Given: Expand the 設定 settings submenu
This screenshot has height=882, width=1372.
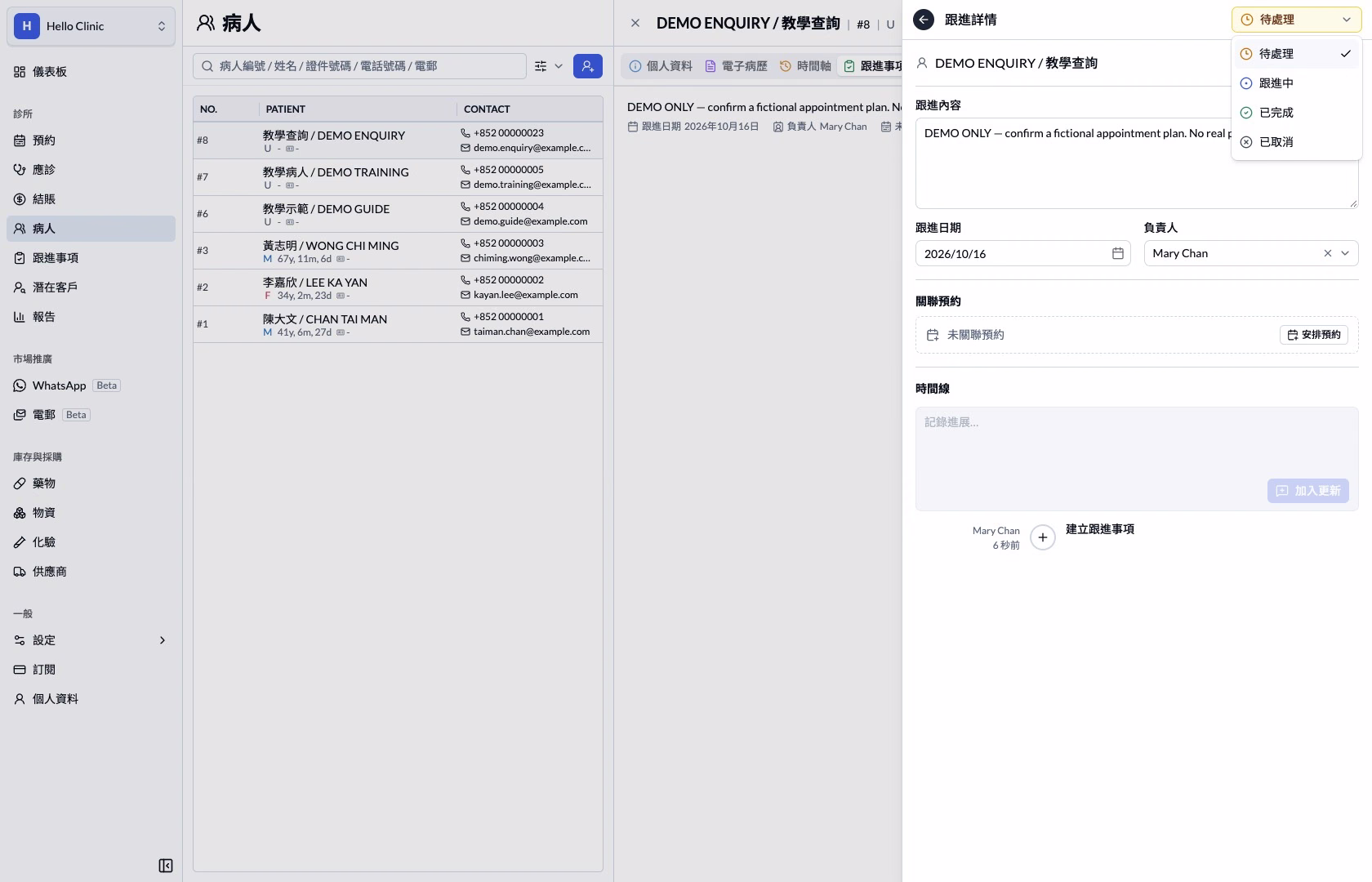Looking at the screenshot, I should 91,640.
